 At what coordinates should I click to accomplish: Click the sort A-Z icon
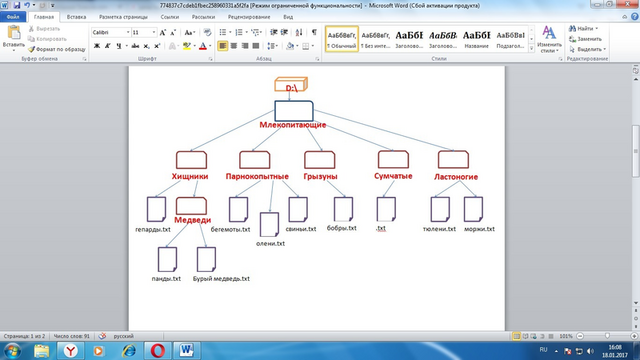299,32
